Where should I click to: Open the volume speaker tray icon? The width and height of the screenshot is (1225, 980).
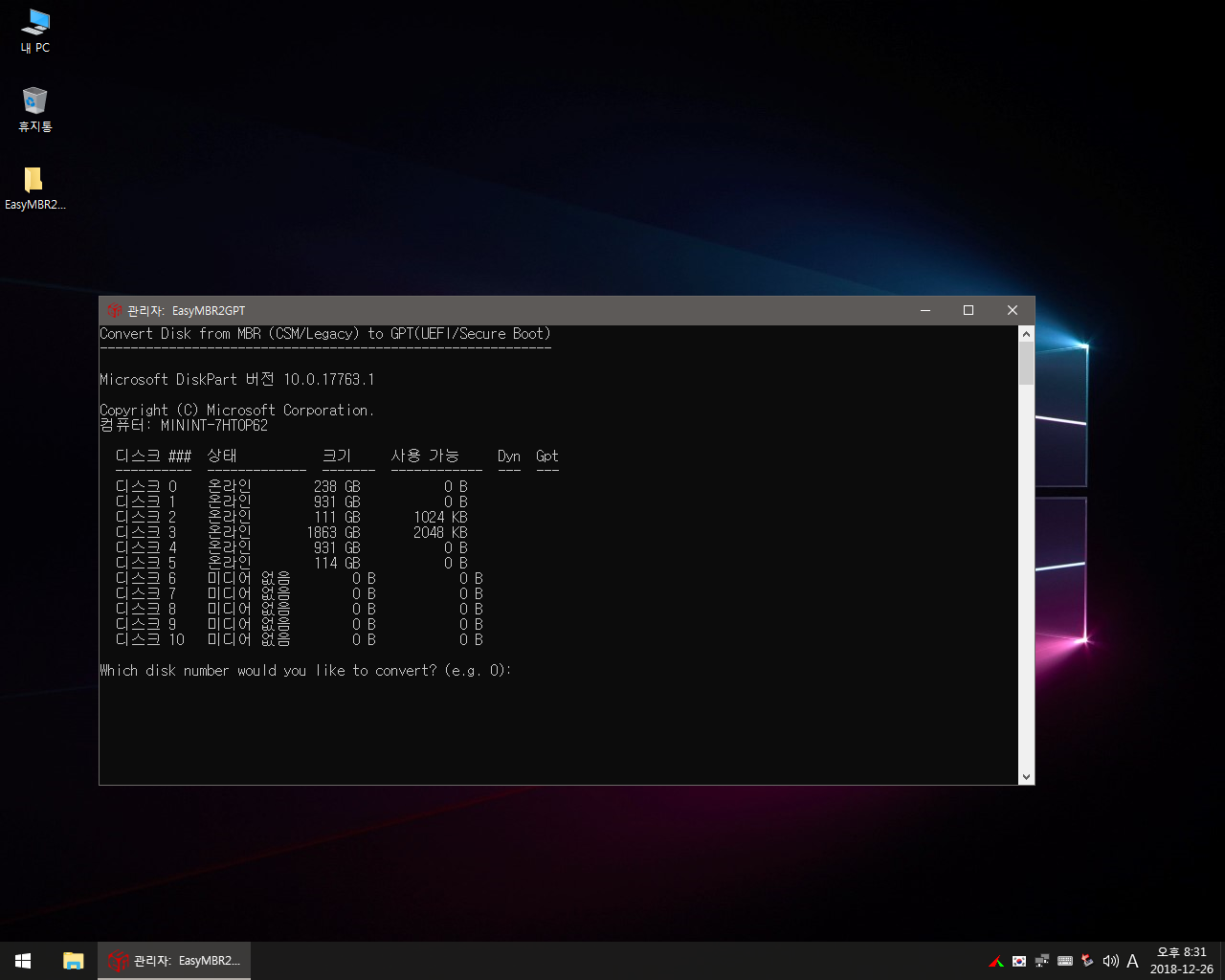(x=1110, y=961)
